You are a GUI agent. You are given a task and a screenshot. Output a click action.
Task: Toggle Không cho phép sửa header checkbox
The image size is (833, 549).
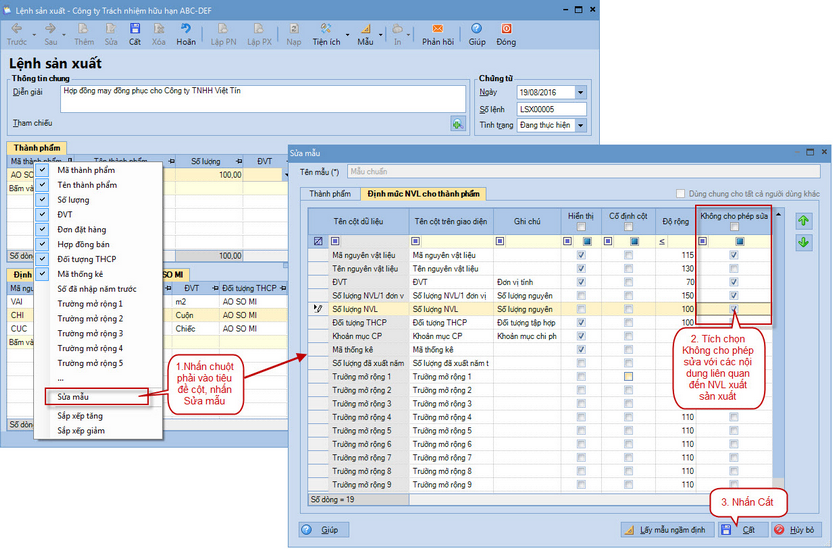734,227
